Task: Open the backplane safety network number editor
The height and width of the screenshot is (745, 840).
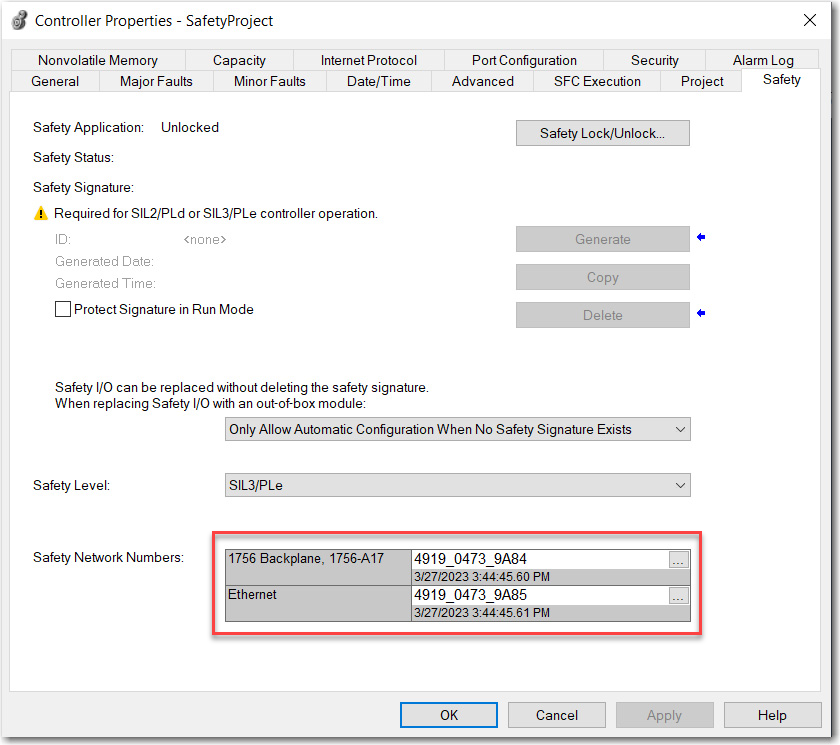Action: [x=678, y=560]
